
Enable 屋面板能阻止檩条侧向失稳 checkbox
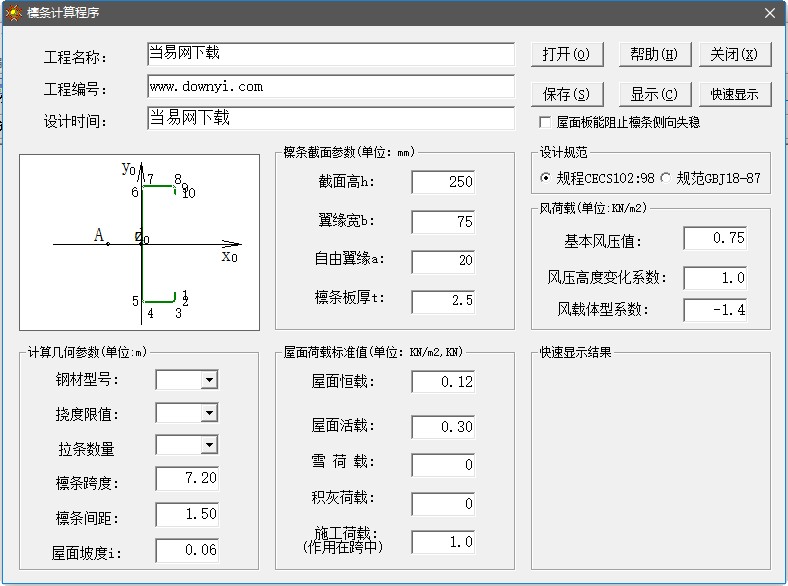pos(546,122)
